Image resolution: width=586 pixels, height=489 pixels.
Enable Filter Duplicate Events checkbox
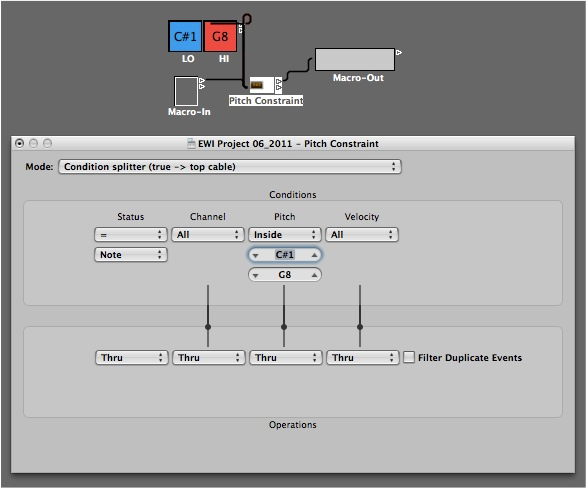click(409, 357)
